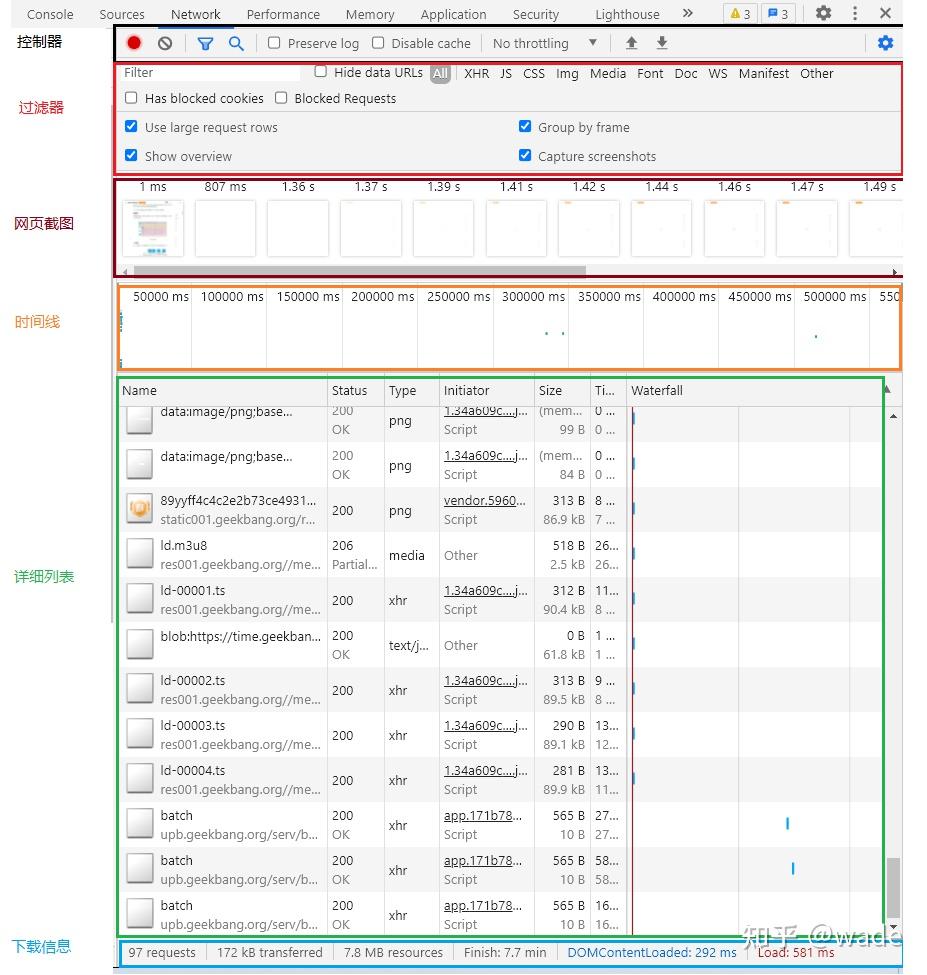Export HAR file
The image size is (927, 975).
[661, 43]
